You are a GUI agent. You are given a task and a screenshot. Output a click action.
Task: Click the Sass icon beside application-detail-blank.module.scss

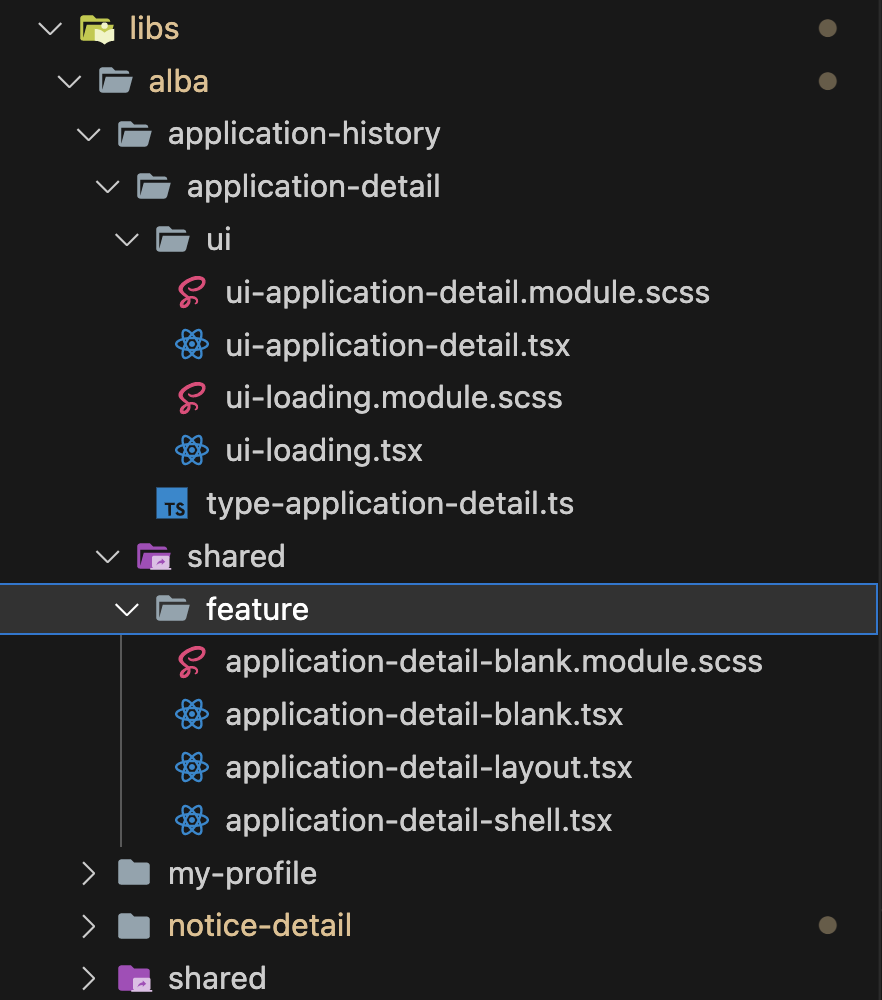(191, 662)
